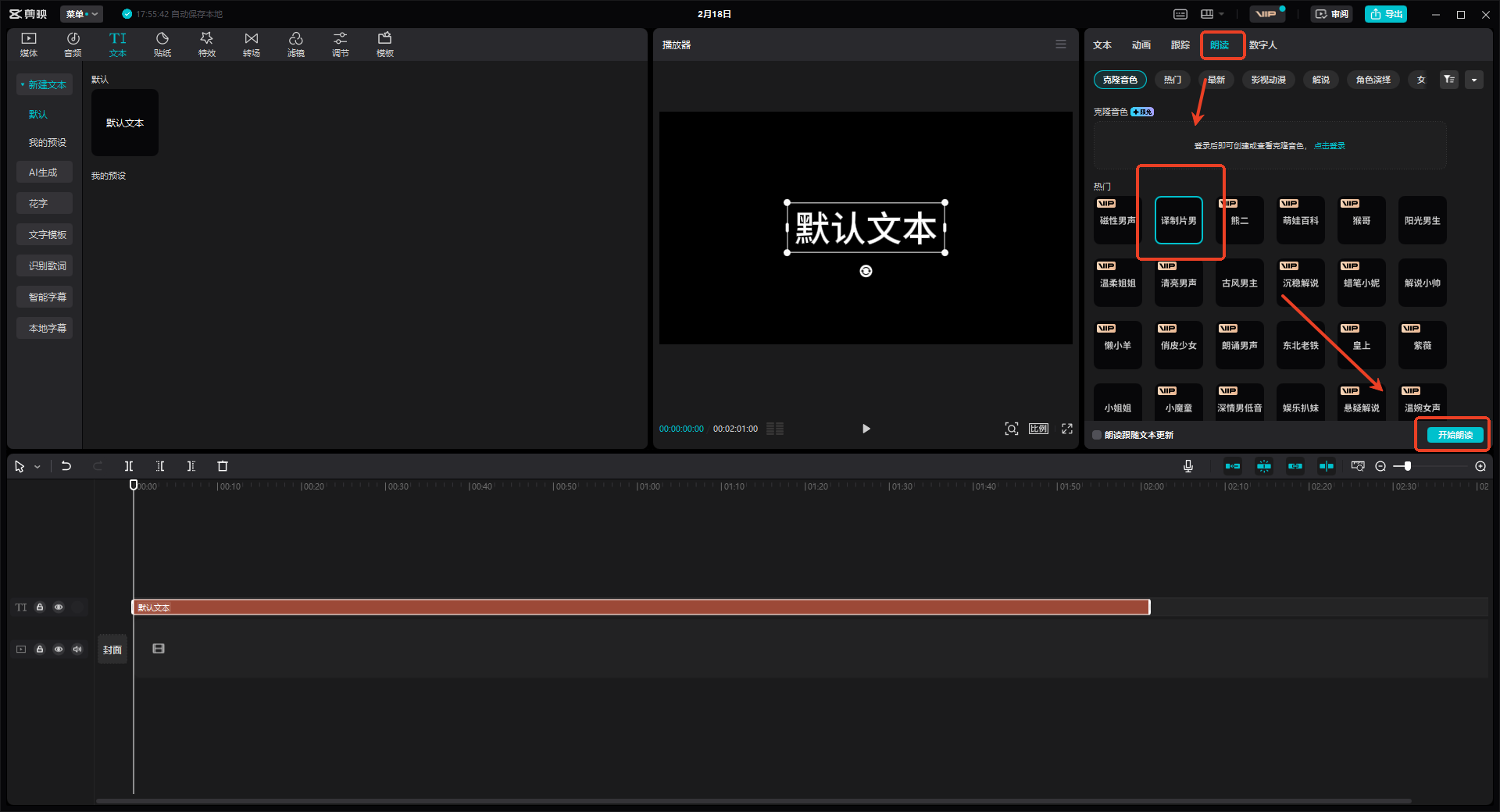Switch to the 数字人 tab
The image size is (1500, 812).
point(1262,45)
